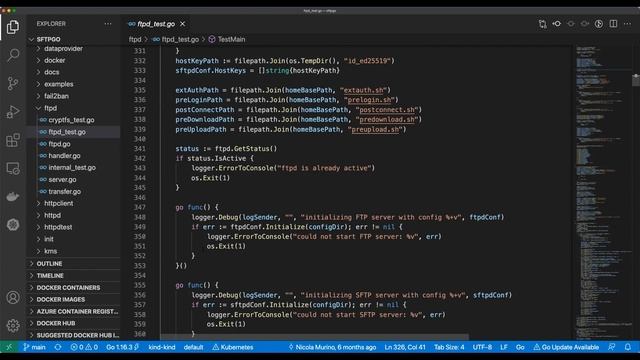Open the Kubernetes view in activity bar
This screenshot has height=360, width=640.
[x=13, y=224]
